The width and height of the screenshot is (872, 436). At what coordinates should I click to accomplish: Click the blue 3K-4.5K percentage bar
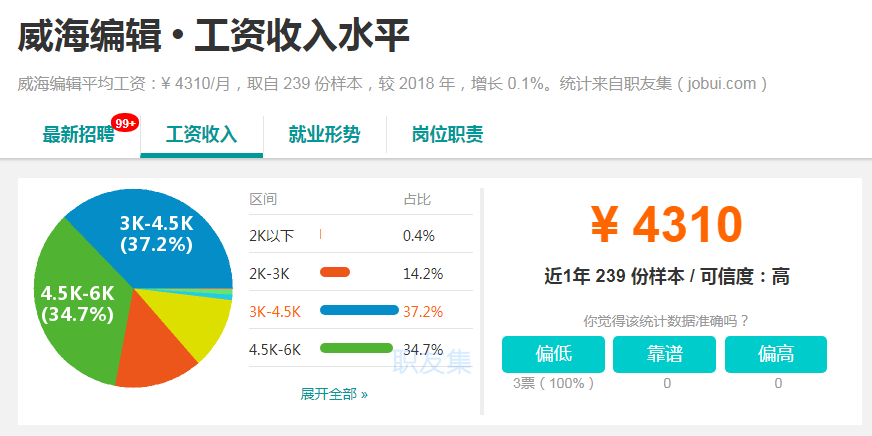click(359, 310)
